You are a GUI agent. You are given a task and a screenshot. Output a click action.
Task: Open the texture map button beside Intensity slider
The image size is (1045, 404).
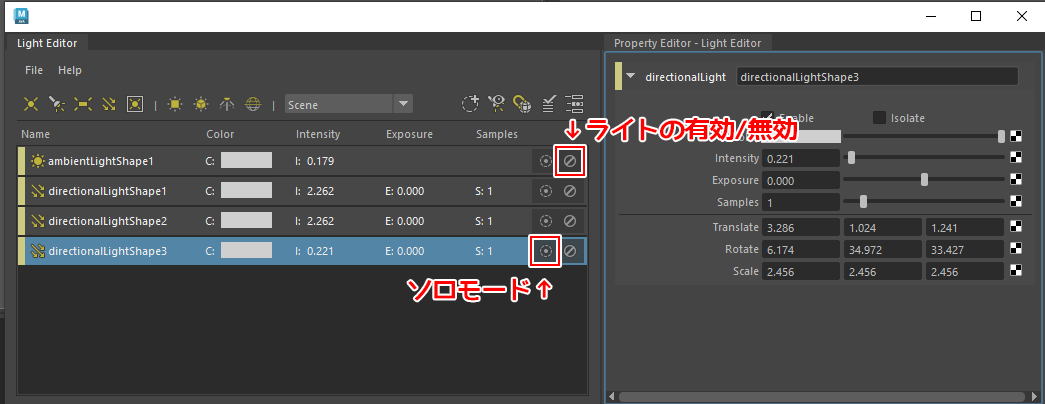[x=1017, y=158]
